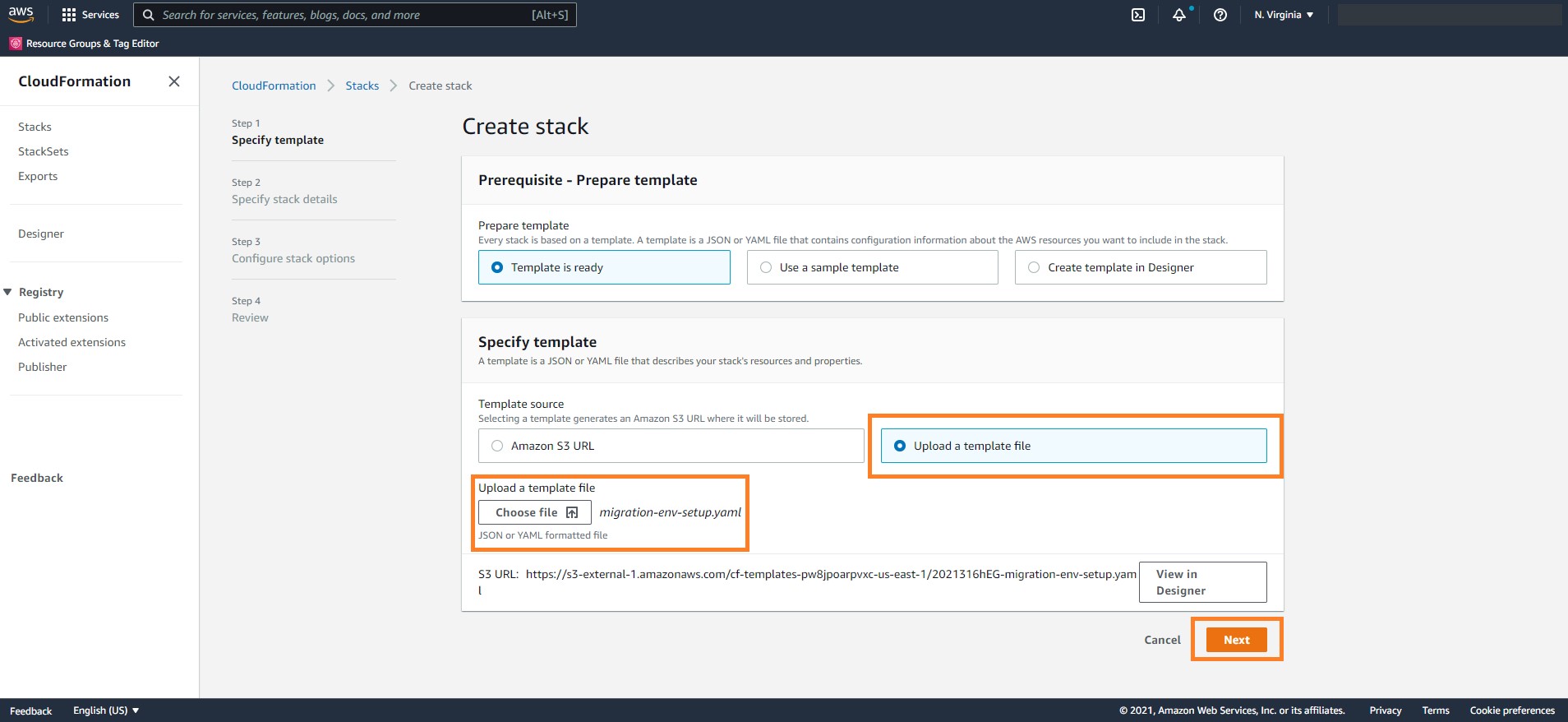Screen dimensions: 1568x722
Task: Open Publisher in the sidebar
Action: pyautogui.click(x=43, y=367)
